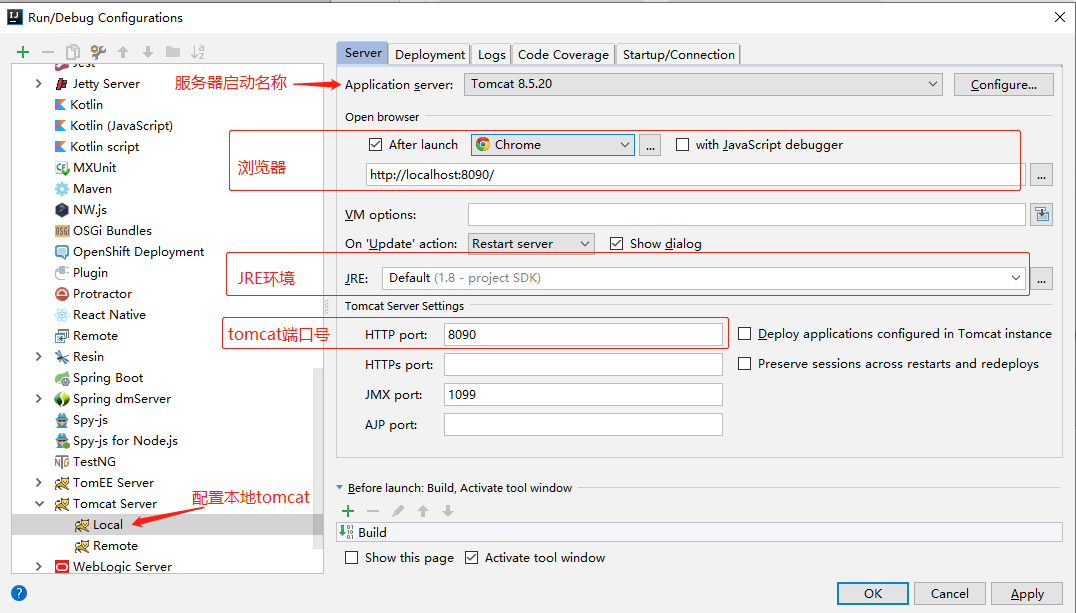Viewport: 1076px width, 613px height.
Task: Enable Show this page checkbox
Action: coord(351,557)
